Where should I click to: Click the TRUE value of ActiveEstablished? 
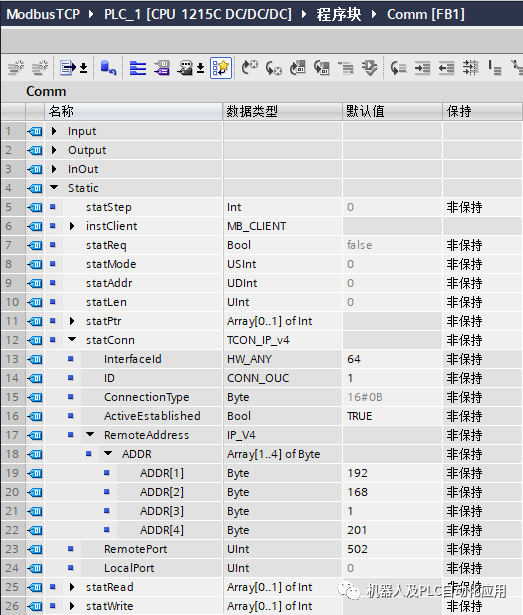[x=359, y=416]
